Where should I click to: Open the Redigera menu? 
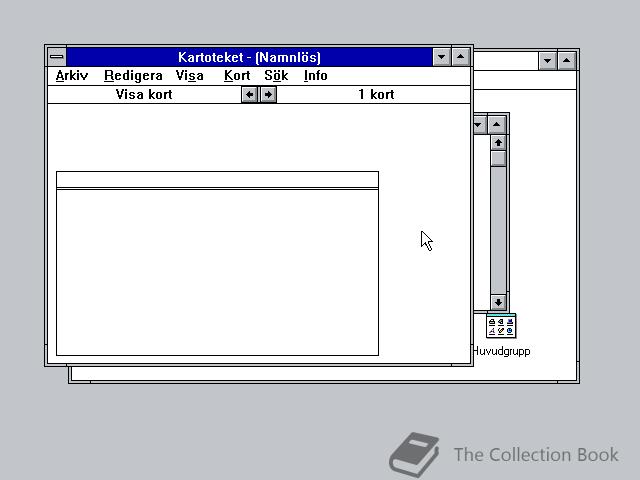click(133, 76)
